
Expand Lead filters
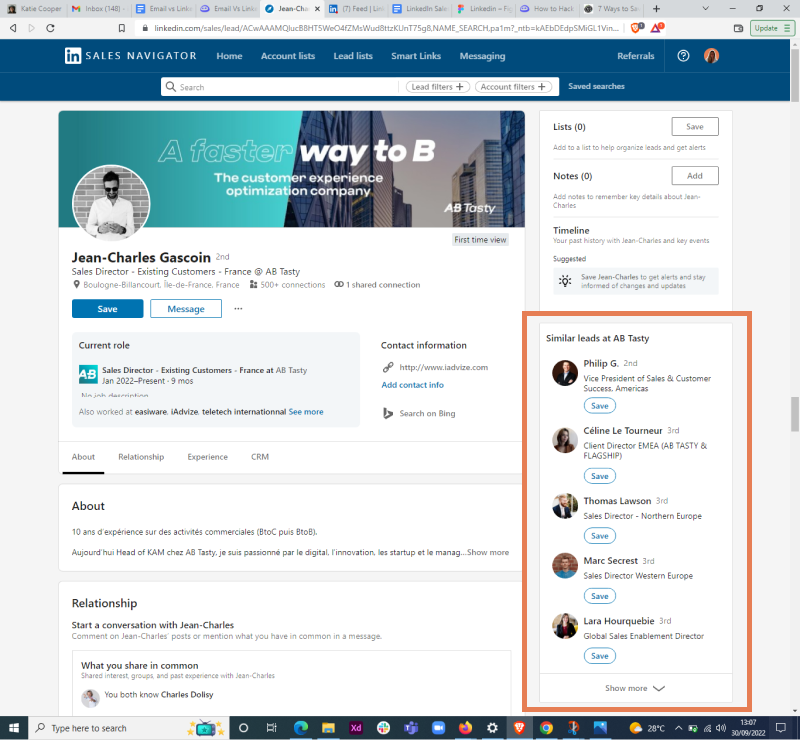pos(437,87)
